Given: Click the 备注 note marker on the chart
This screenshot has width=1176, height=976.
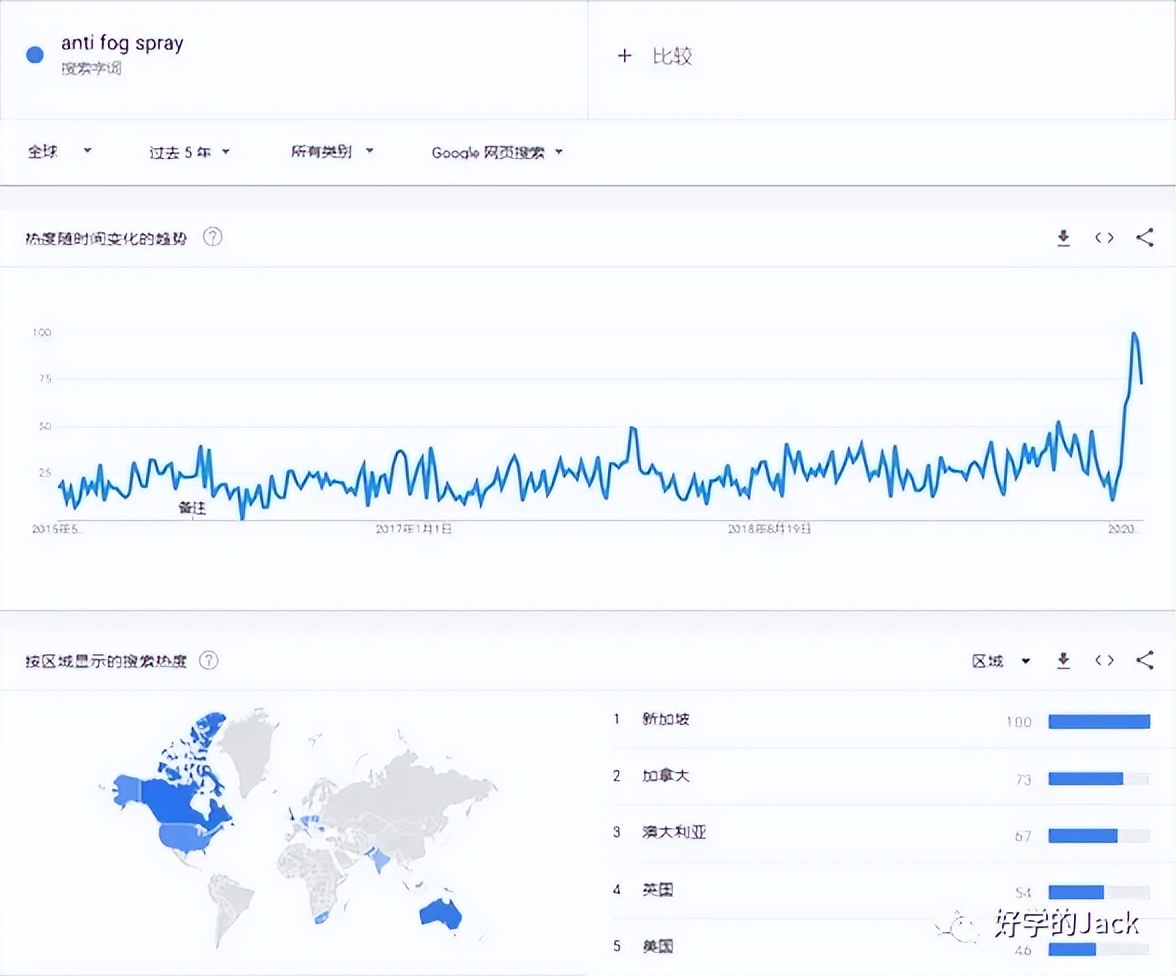Looking at the screenshot, I should point(192,508).
